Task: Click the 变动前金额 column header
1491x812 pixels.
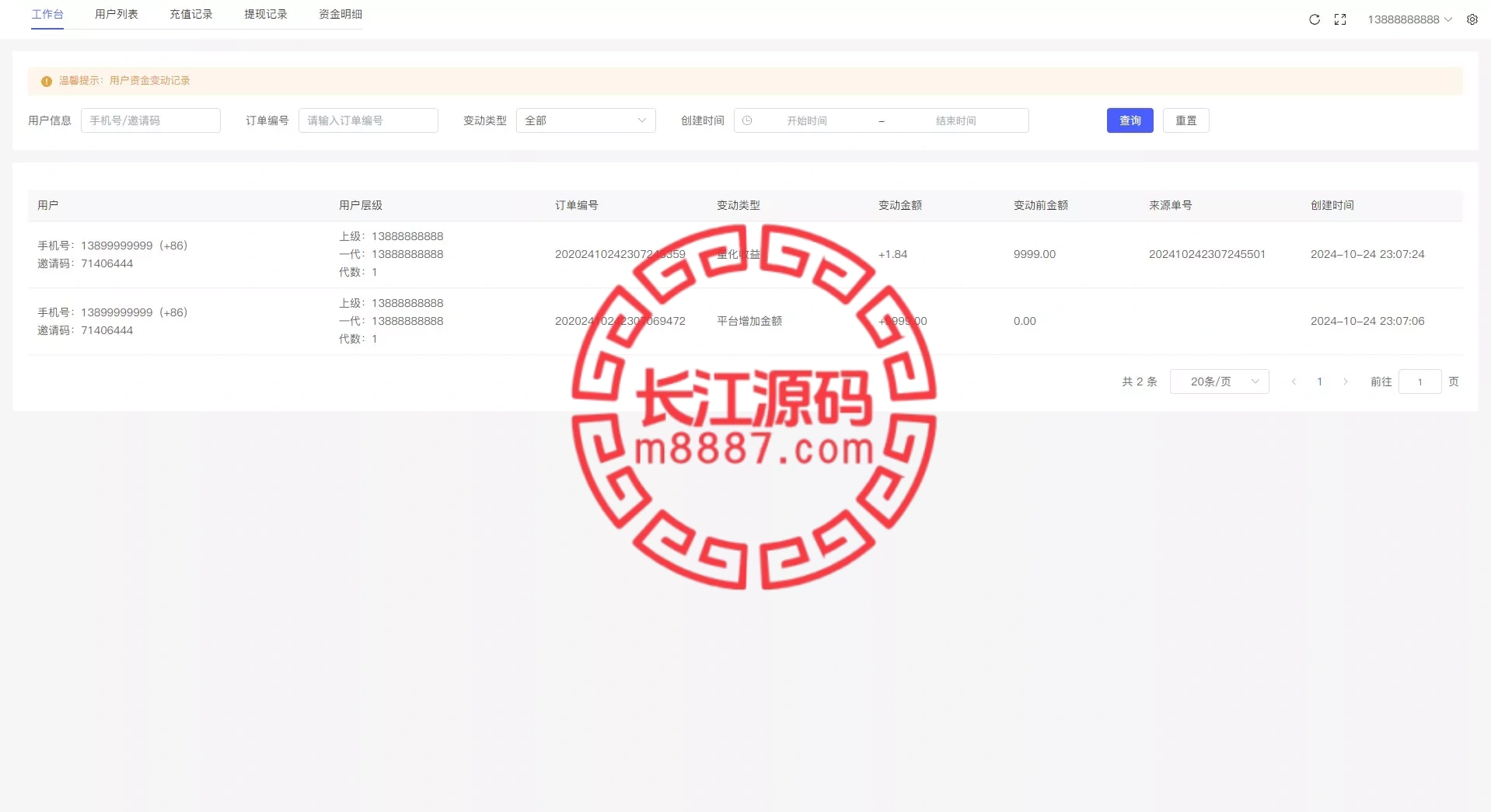Action: click(x=1041, y=205)
